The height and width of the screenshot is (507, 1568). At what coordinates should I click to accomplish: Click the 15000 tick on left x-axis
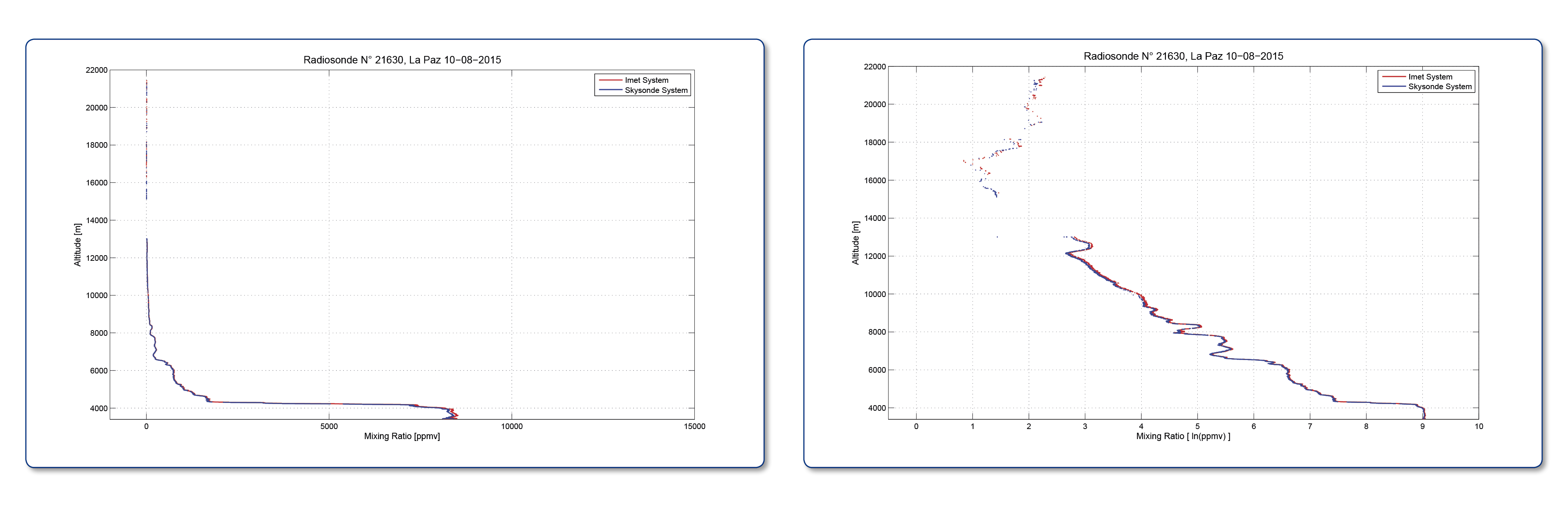pyautogui.click(x=694, y=426)
